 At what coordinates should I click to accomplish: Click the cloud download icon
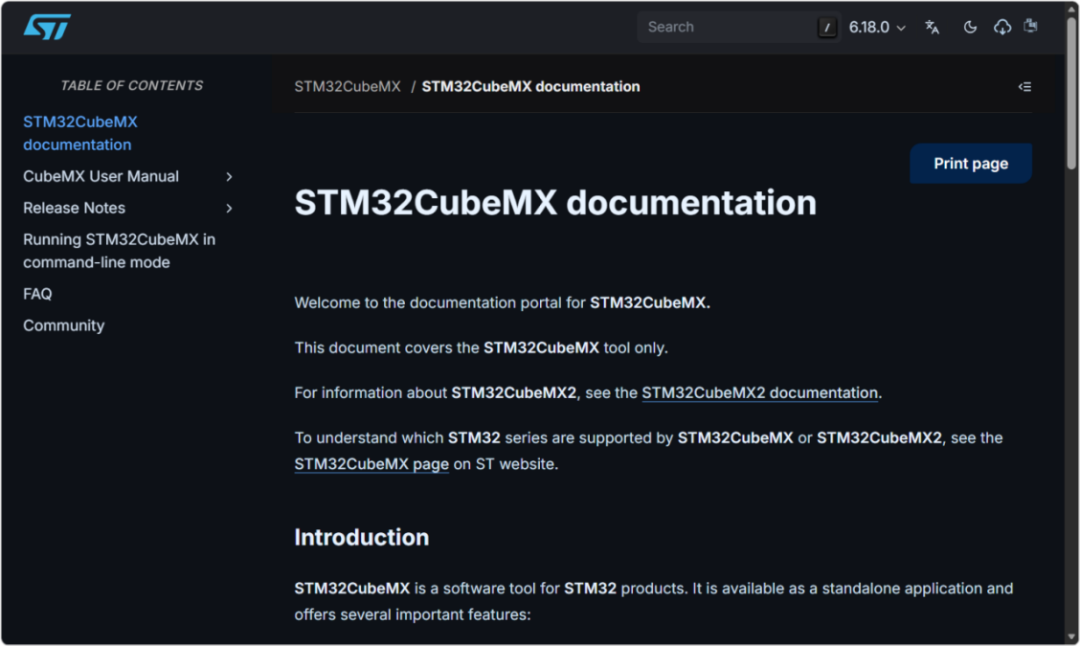pos(1002,28)
